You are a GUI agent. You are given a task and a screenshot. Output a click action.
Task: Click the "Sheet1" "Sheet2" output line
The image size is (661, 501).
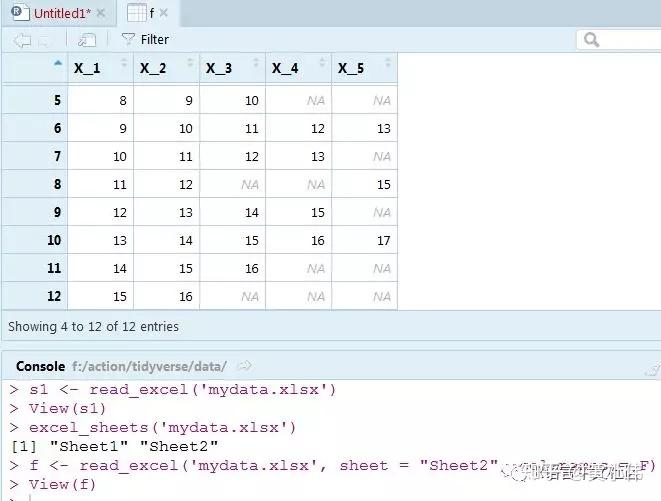pyautogui.click(x=115, y=446)
